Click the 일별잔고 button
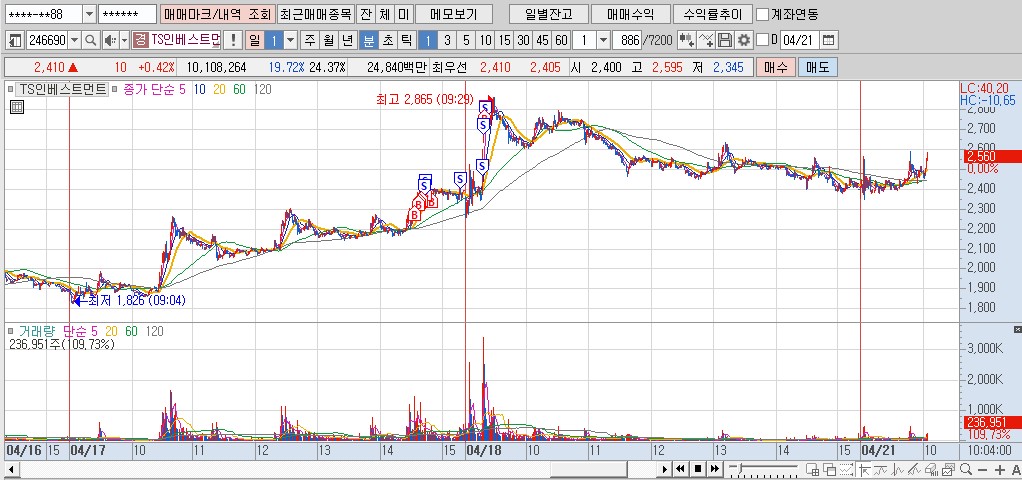This screenshot has height=480, width=1022. [x=548, y=14]
